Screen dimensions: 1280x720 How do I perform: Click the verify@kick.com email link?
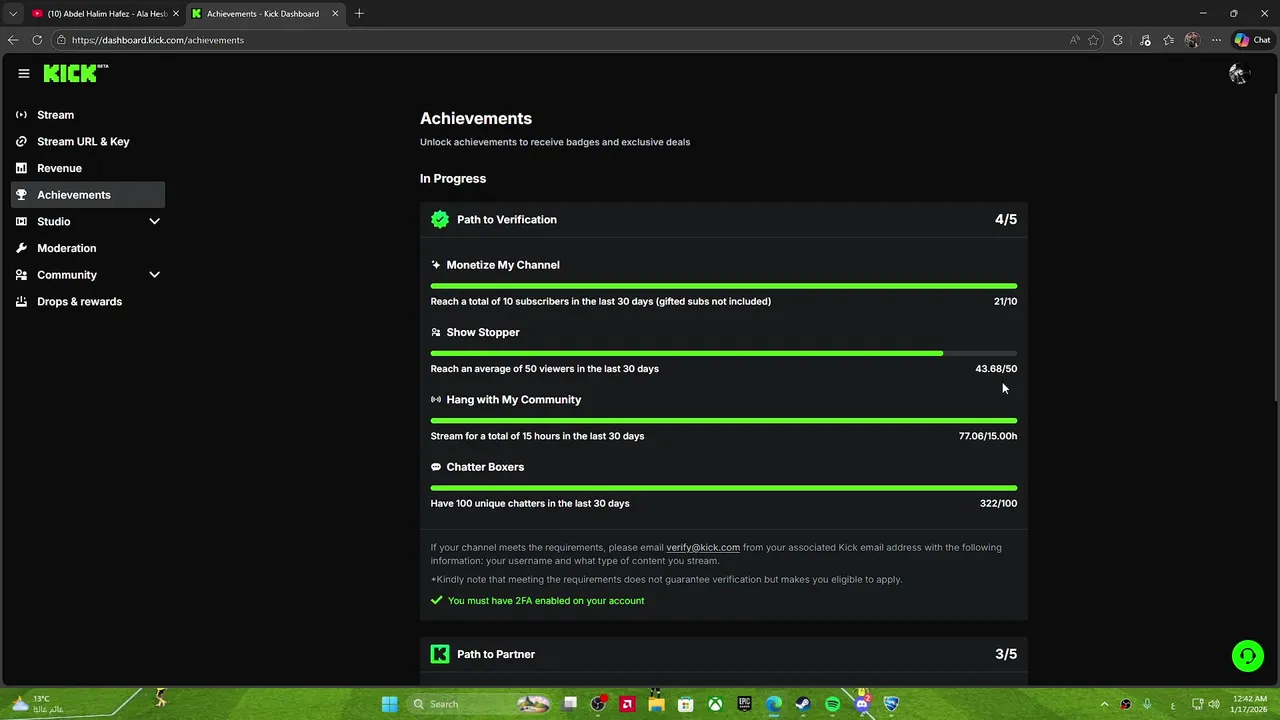tap(703, 548)
